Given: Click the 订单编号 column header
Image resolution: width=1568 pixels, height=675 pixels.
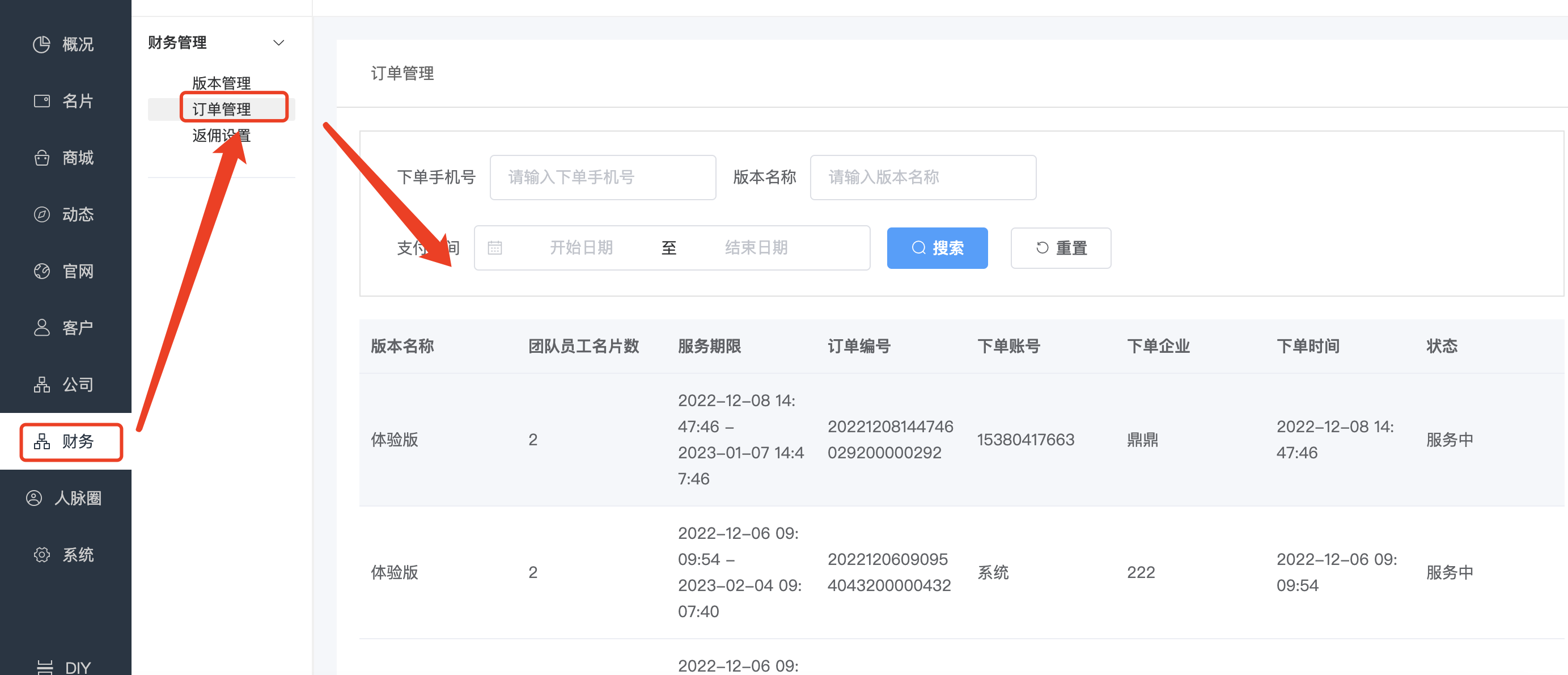Looking at the screenshot, I should point(859,346).
